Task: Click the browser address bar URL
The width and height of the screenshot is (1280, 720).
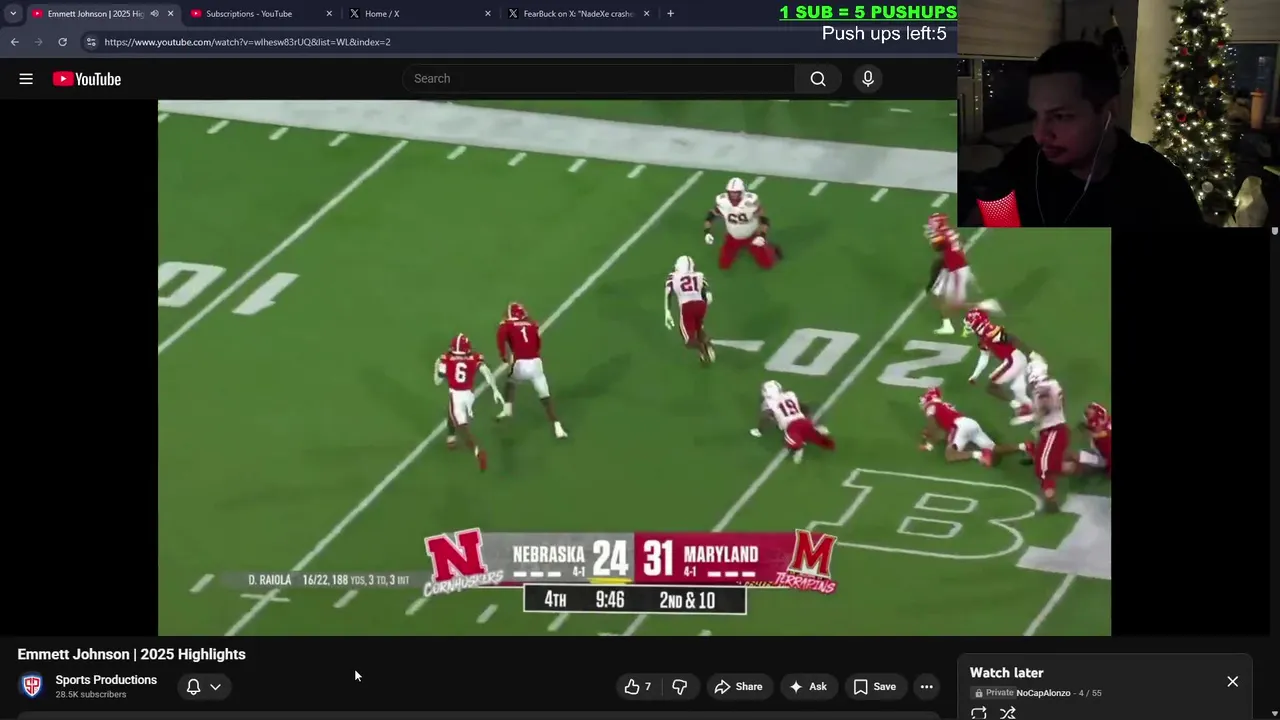Action: point(247,42)
